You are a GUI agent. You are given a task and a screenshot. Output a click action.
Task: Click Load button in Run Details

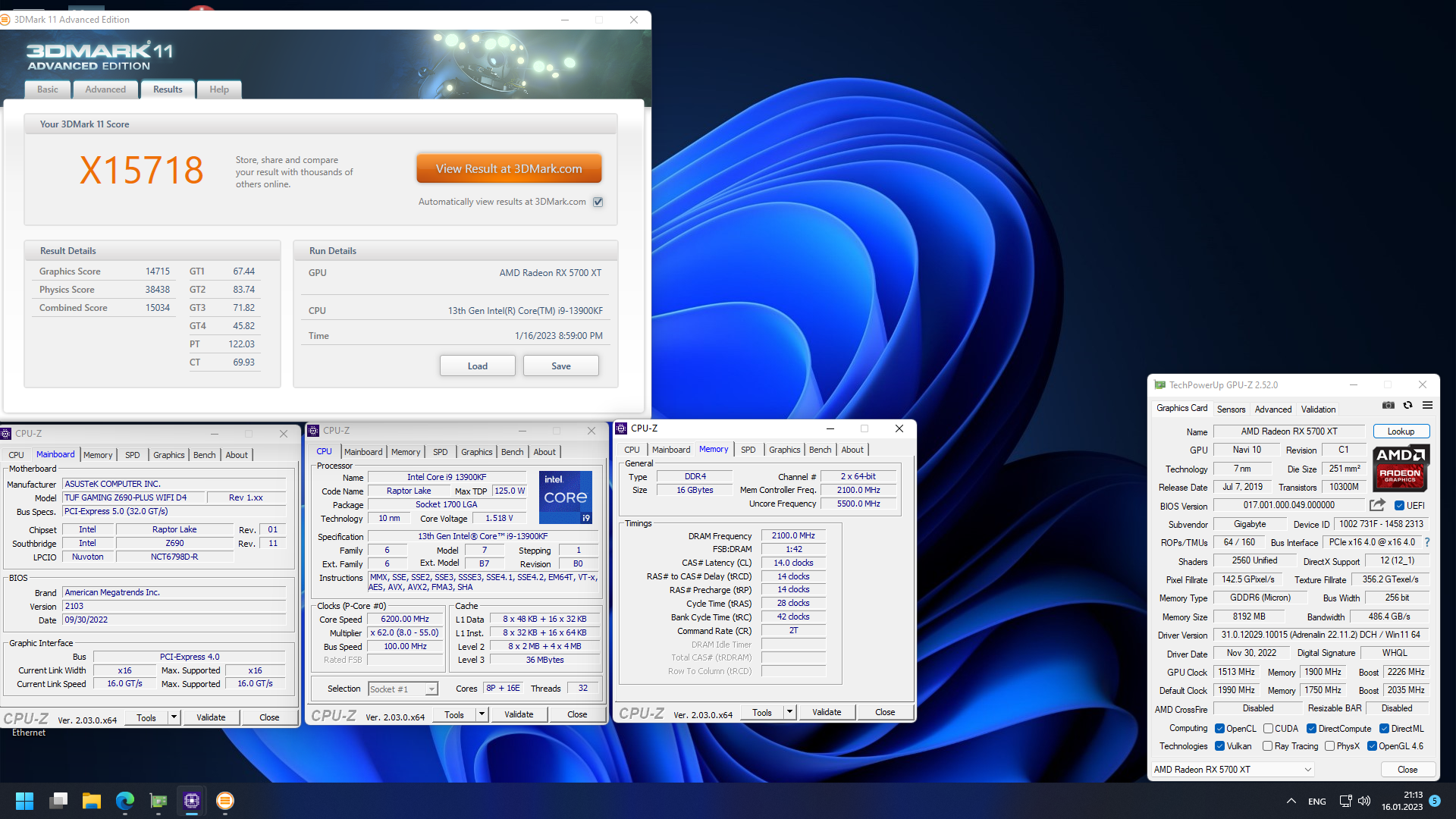pos(478,366)
